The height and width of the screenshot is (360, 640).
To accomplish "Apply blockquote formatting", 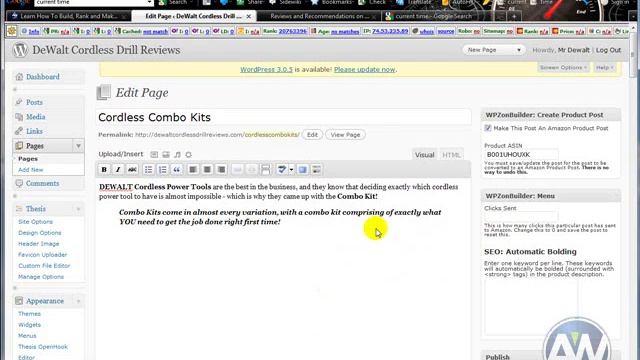I will coord(176,169).
